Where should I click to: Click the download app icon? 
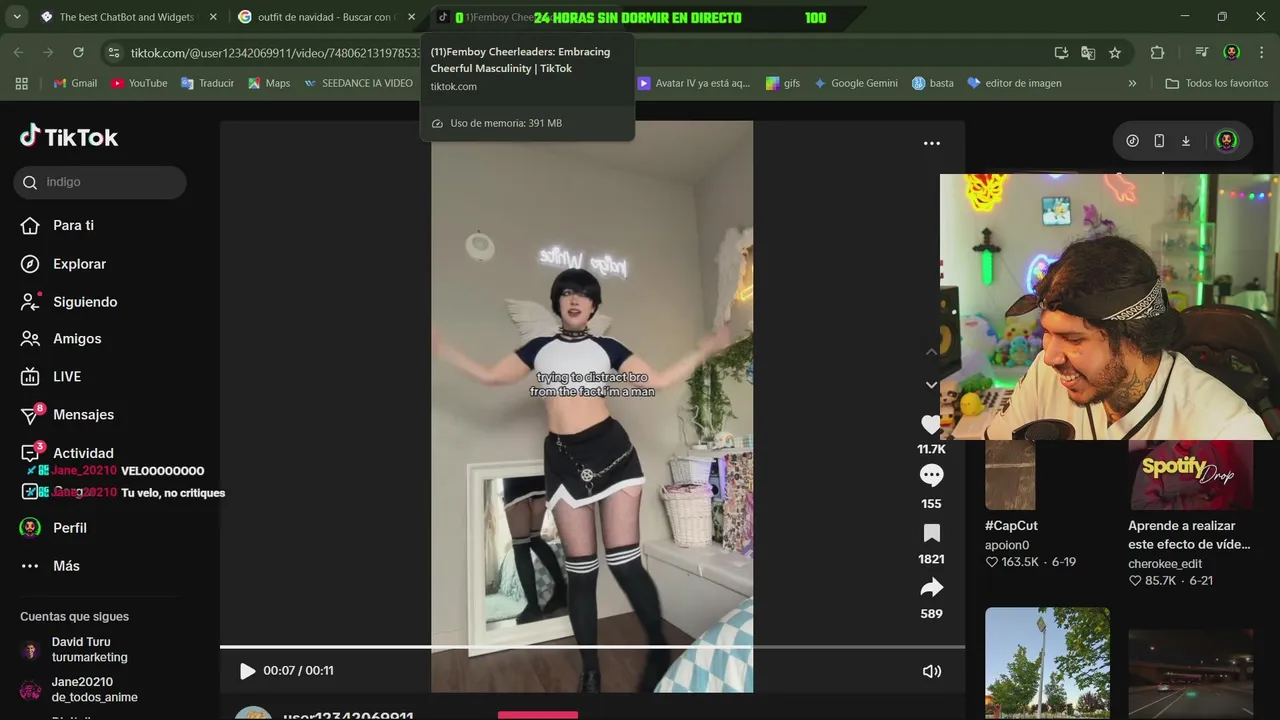pyautogui.click(x=1186, y=141)
